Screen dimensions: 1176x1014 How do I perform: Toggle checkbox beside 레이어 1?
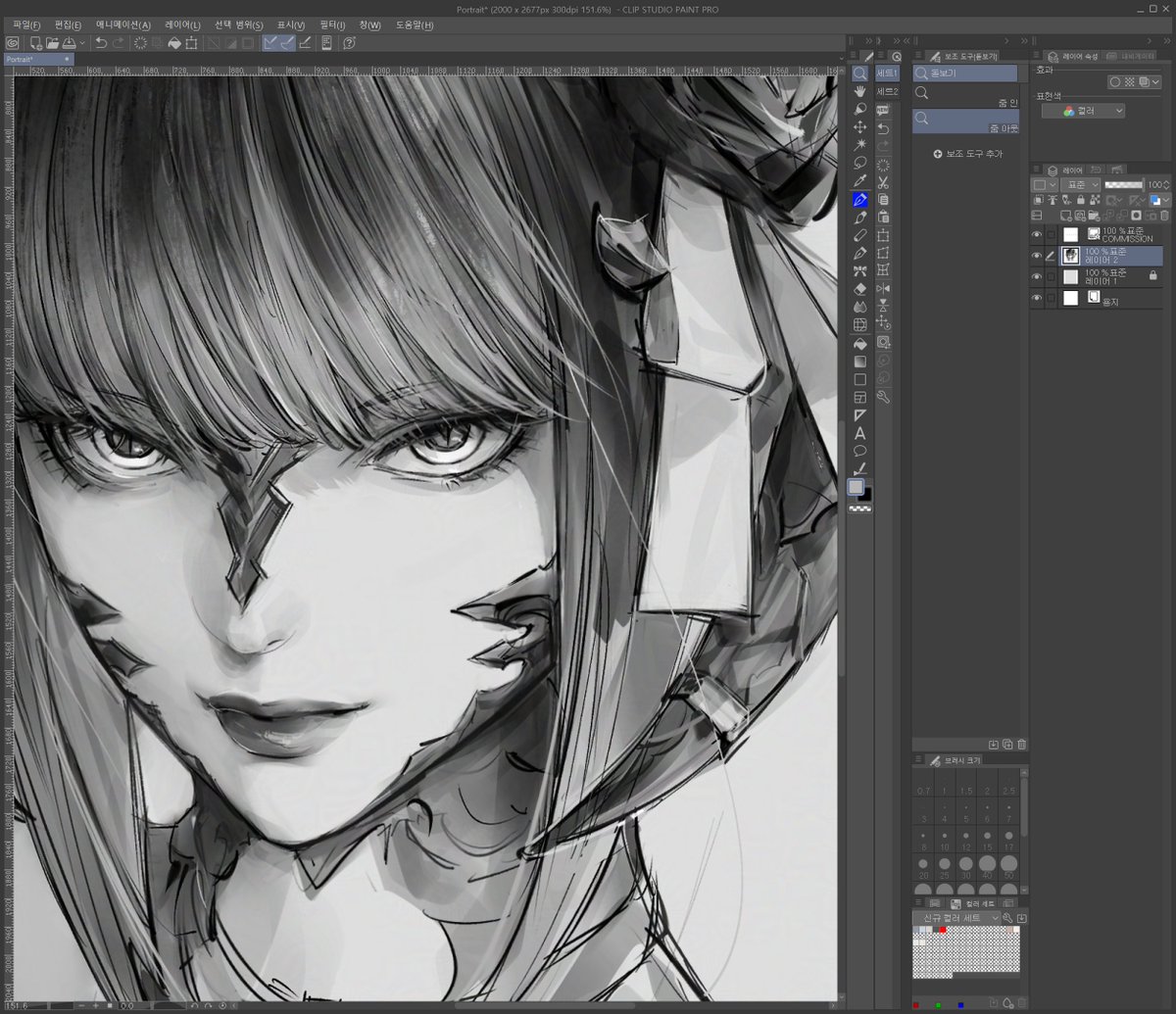click(1051, 276)
